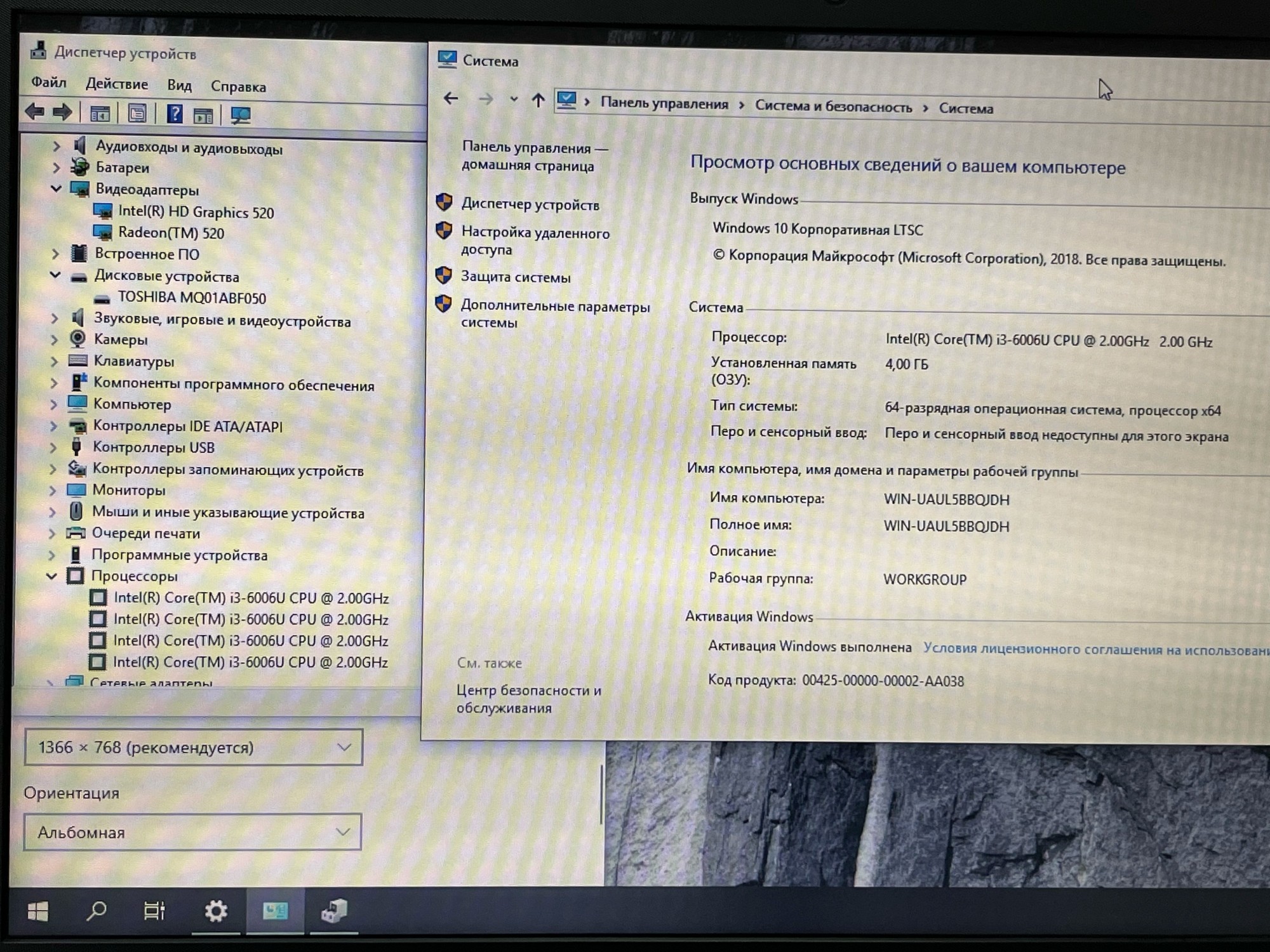Open Защита системы link
The image size is (1270, 952).
[x=516, y=277]
